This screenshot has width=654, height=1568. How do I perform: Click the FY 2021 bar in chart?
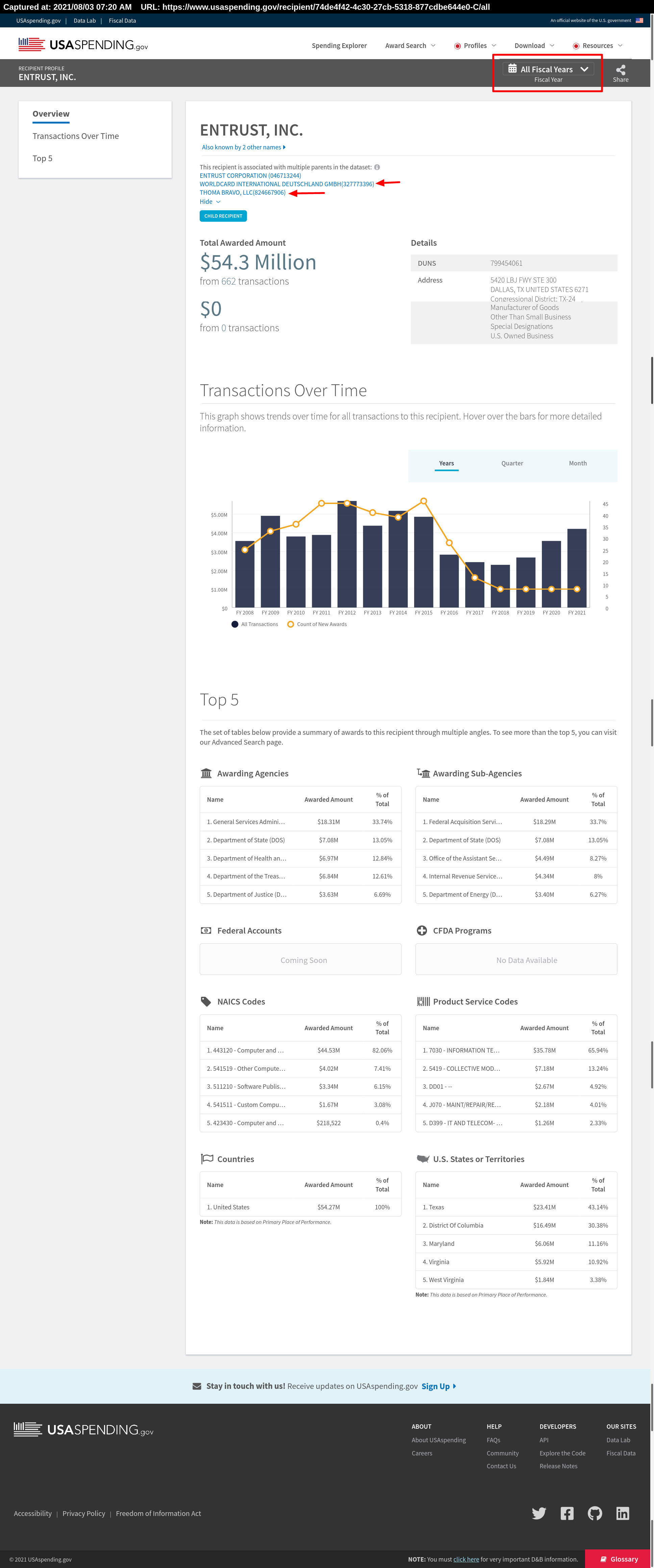[577, 568]
